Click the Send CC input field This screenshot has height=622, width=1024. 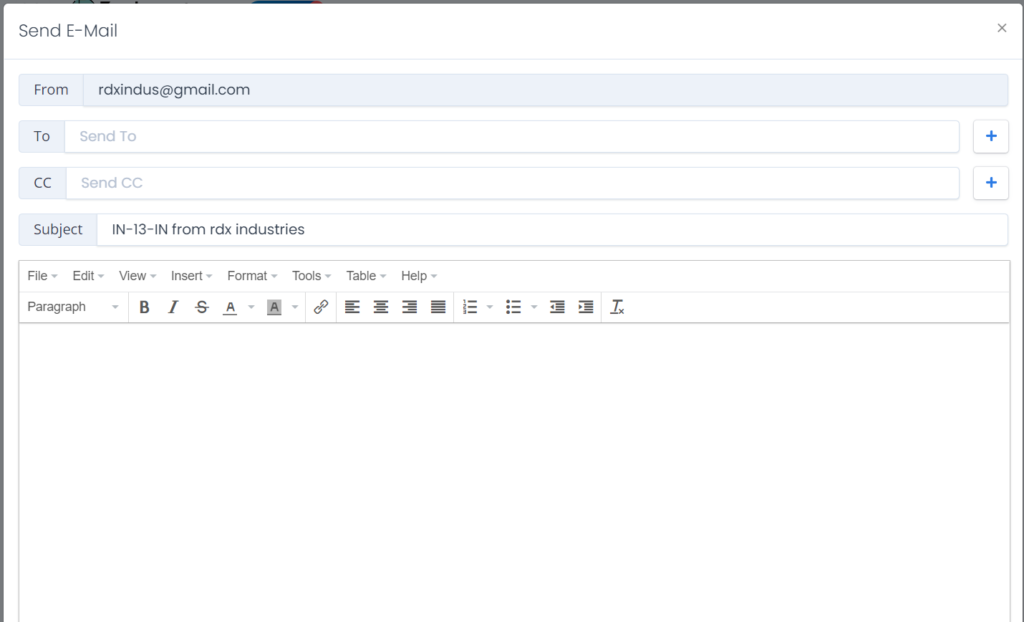[513, 183]
